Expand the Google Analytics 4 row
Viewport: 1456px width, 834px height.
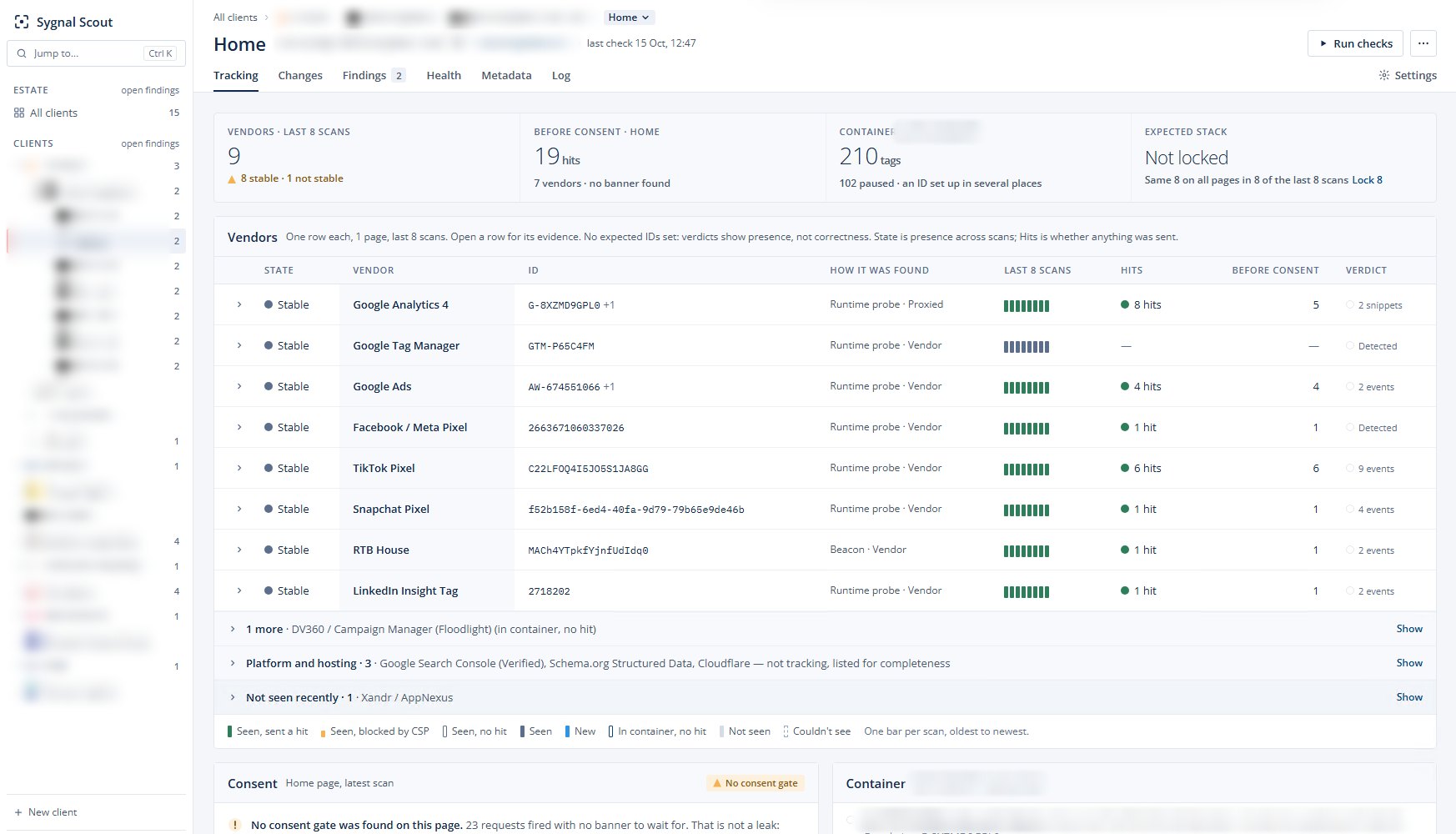click(x=239, y=304)
